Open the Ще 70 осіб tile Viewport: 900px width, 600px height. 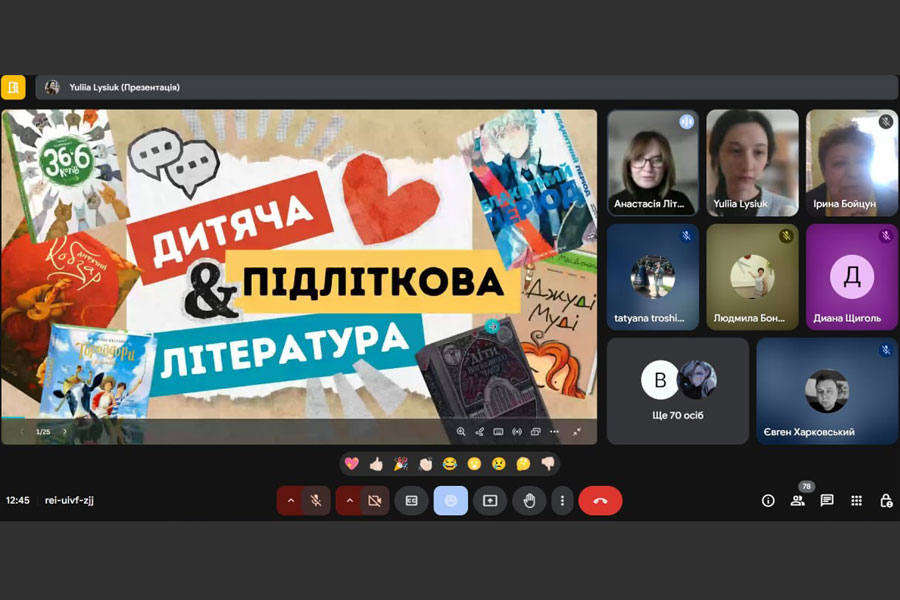[x=678, y=391]
